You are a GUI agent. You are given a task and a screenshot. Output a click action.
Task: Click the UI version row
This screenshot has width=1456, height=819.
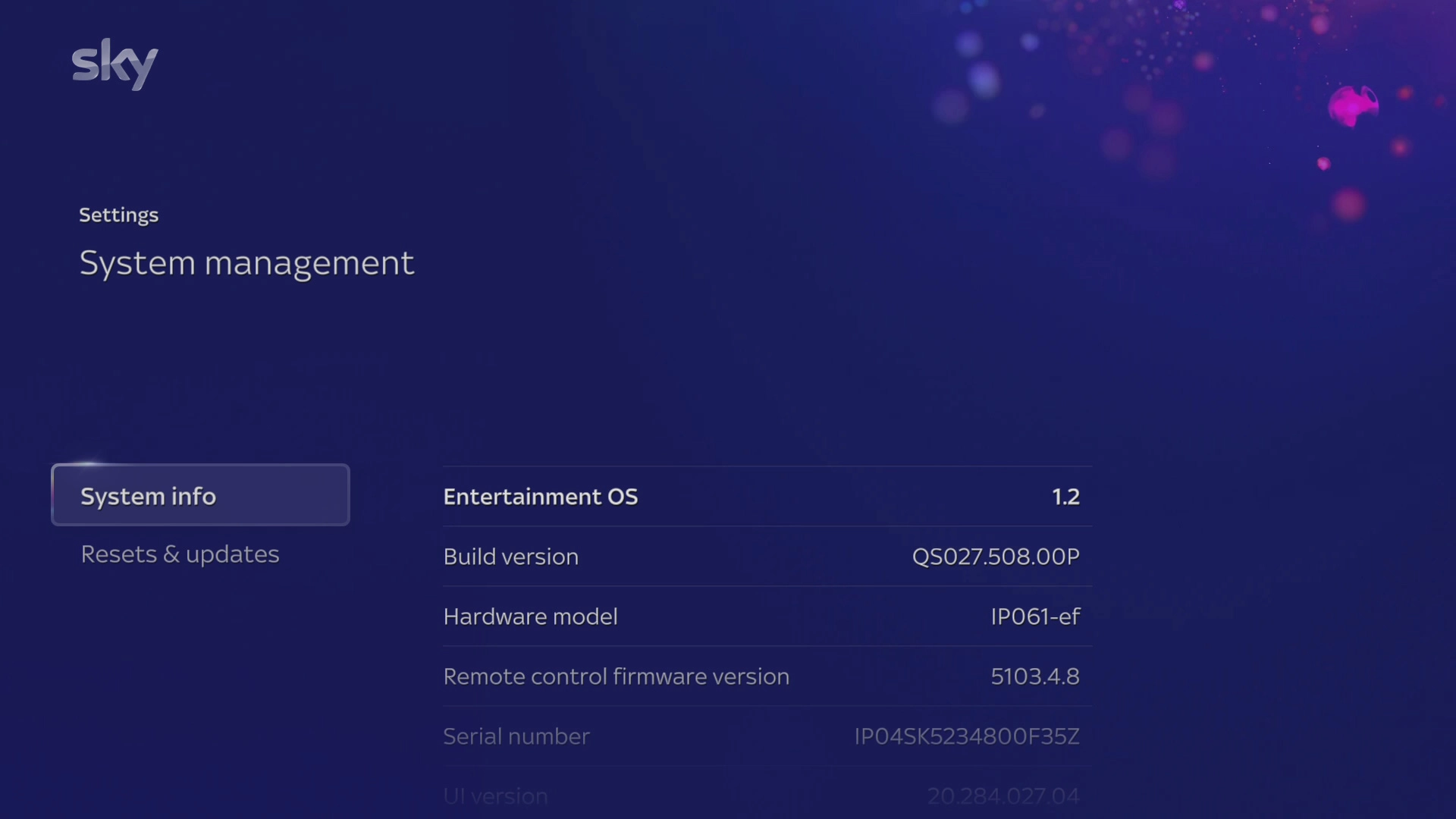[x=495, y=795]
